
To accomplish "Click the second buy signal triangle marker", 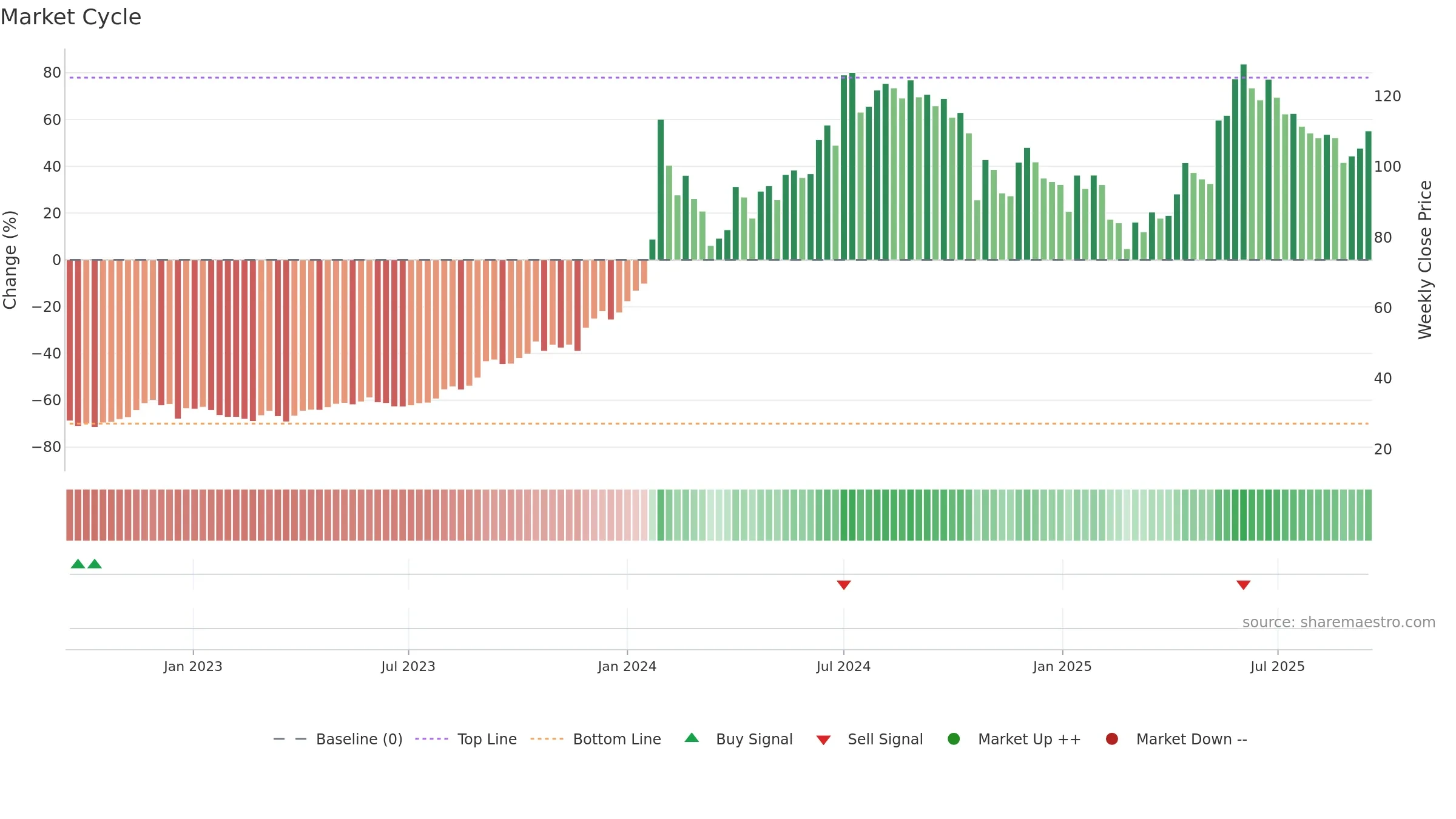I will (95, 564).
